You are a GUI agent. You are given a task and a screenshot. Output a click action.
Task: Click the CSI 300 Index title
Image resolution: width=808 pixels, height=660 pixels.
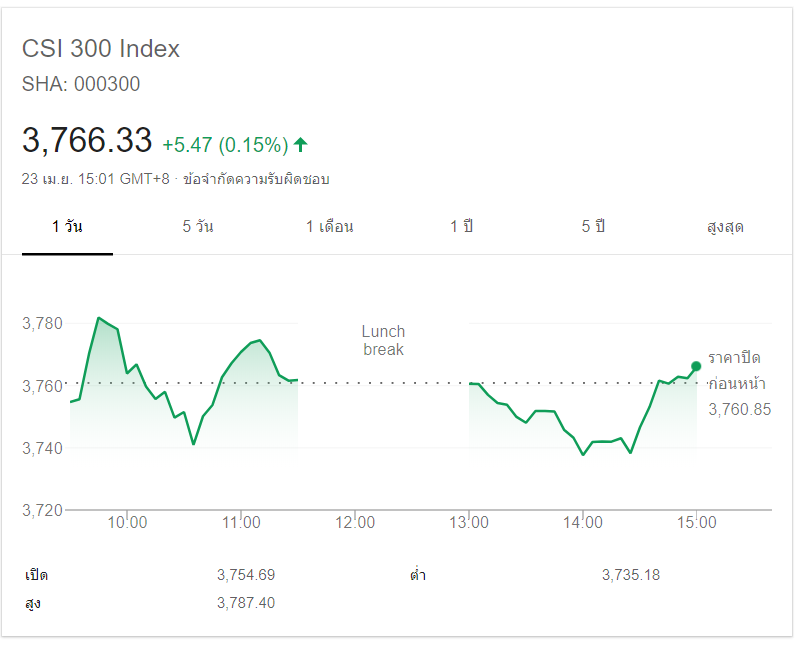pyautogui.click(x=101, y=49)
